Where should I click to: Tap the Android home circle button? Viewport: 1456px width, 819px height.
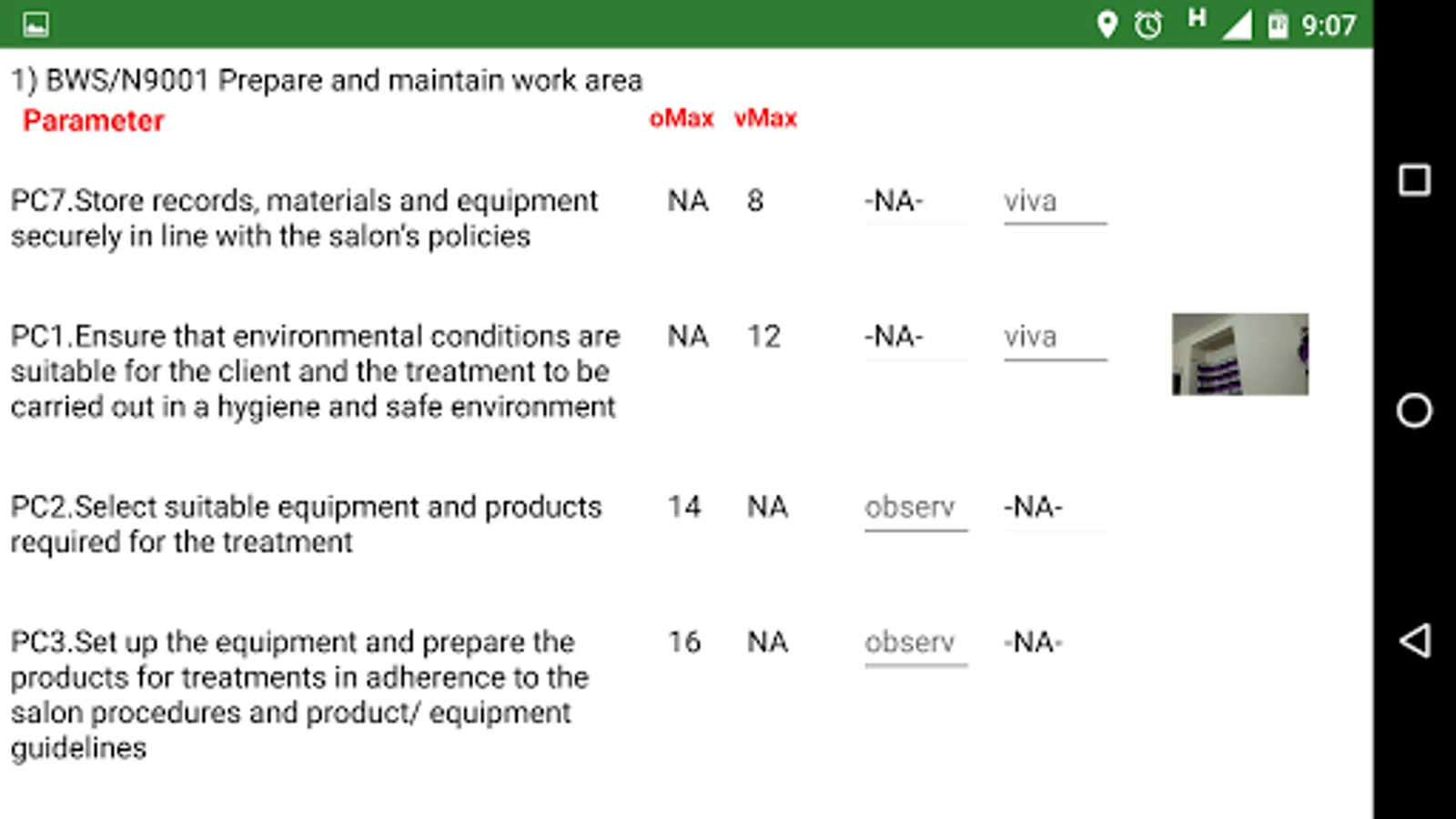click(1414, 410)
